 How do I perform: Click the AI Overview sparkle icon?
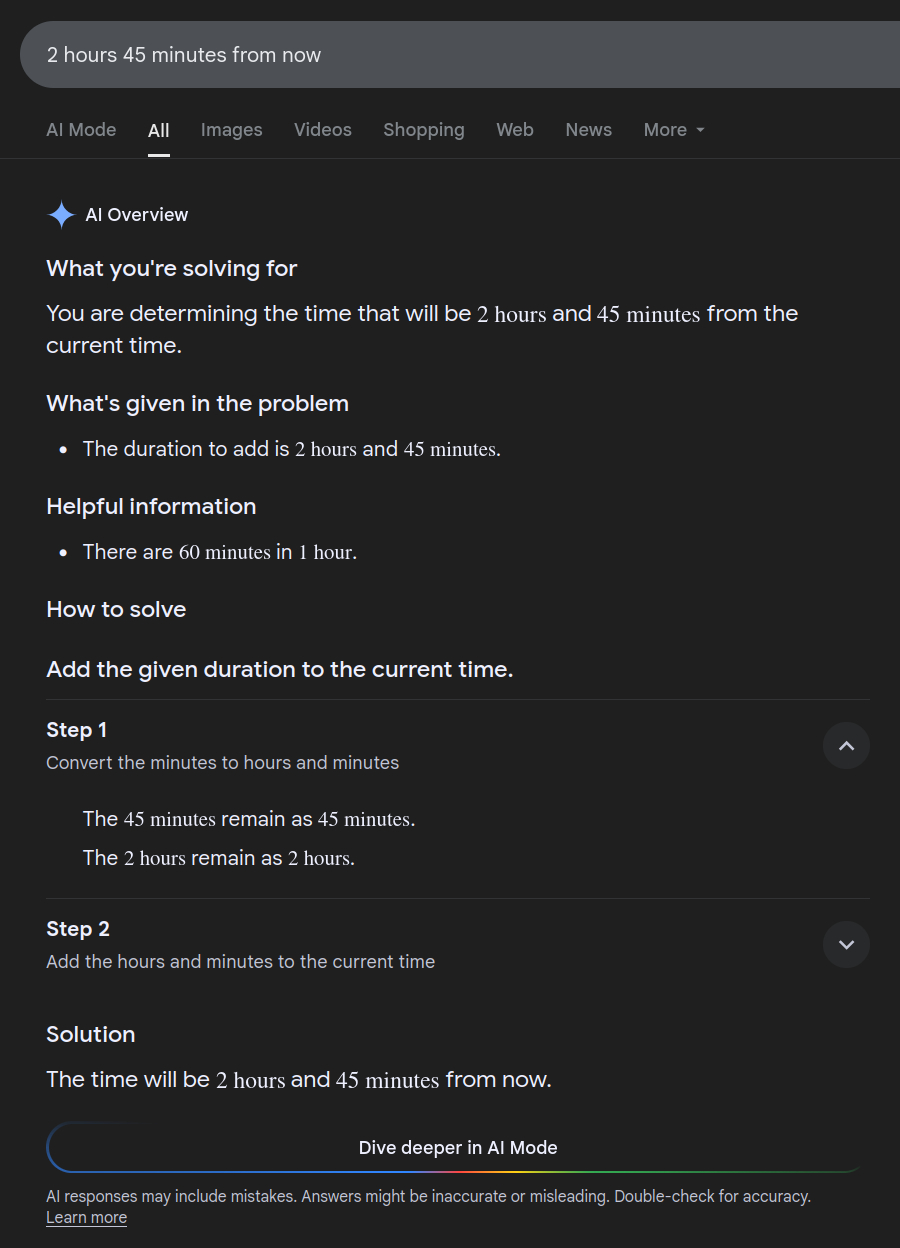click(x=61, y=215)
